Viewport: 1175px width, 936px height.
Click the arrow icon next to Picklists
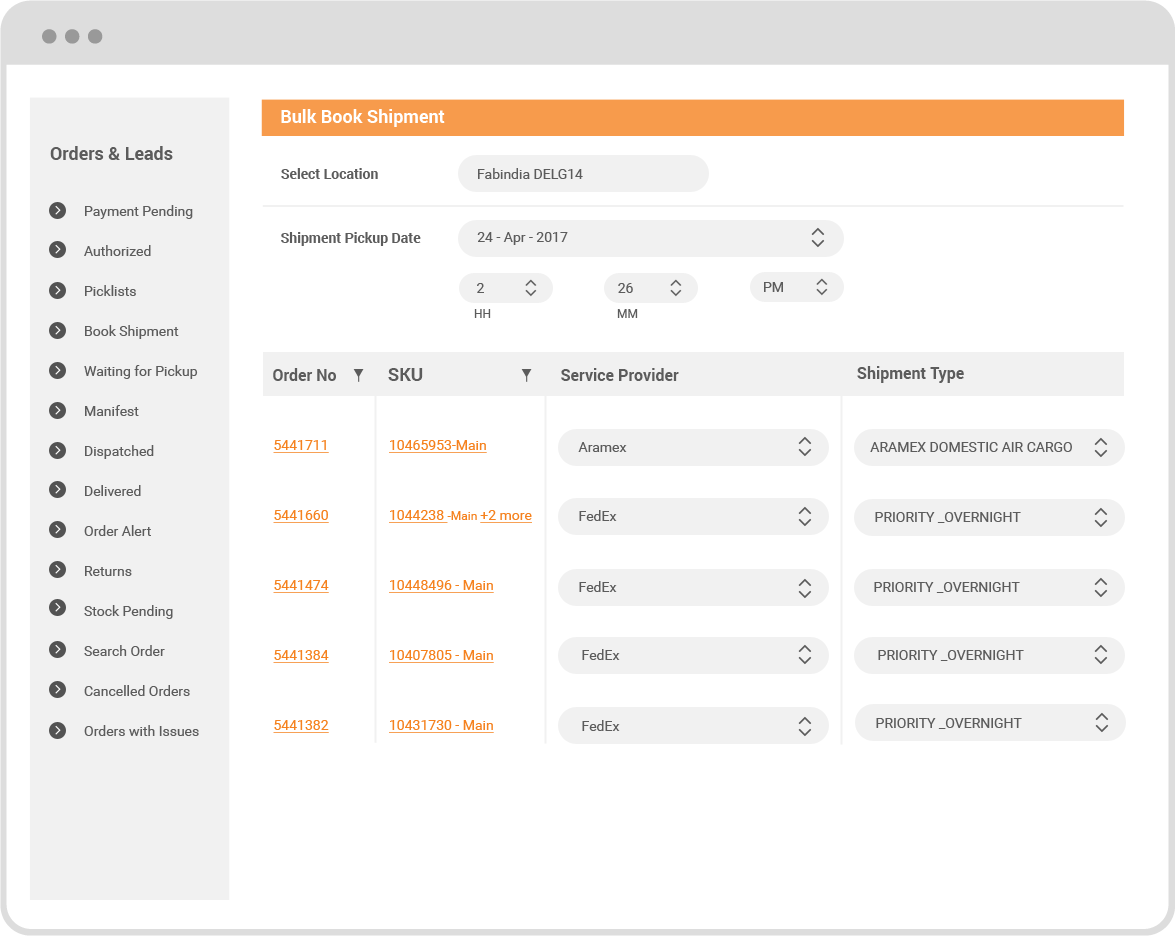58,291
